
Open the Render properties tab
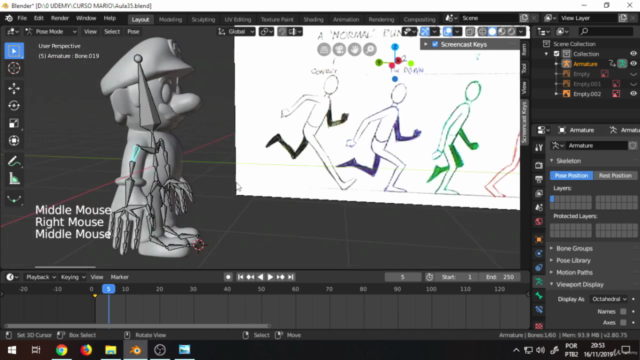pos(539,165)
